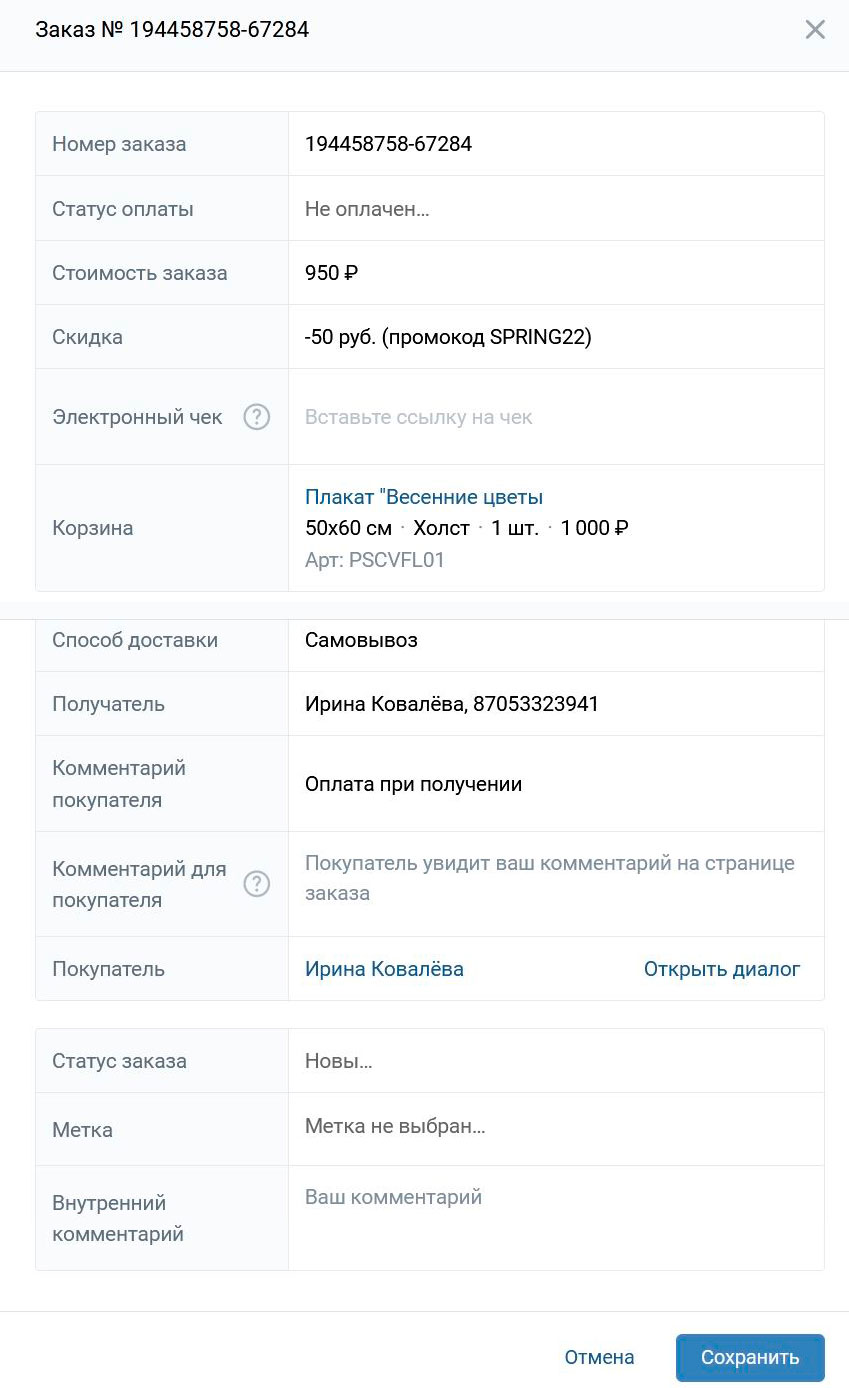
Task: Click the Комментарий для покупателя text field
Action: [x=556, y=884]
